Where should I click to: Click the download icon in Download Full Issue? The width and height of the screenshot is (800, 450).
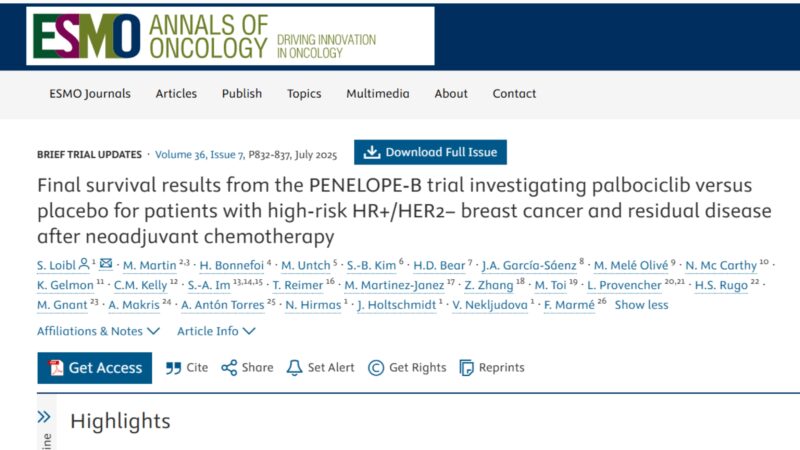(372, 152)
